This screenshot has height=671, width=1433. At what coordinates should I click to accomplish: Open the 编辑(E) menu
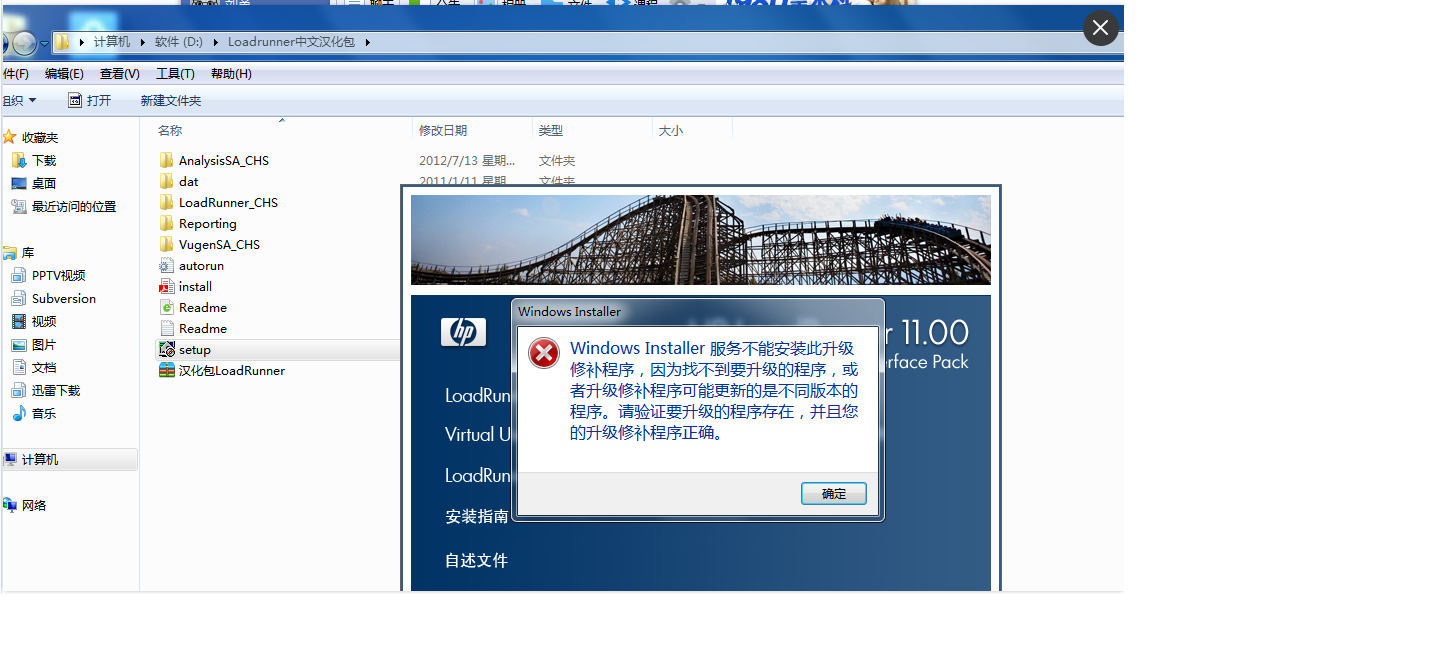tap(64, 74)
